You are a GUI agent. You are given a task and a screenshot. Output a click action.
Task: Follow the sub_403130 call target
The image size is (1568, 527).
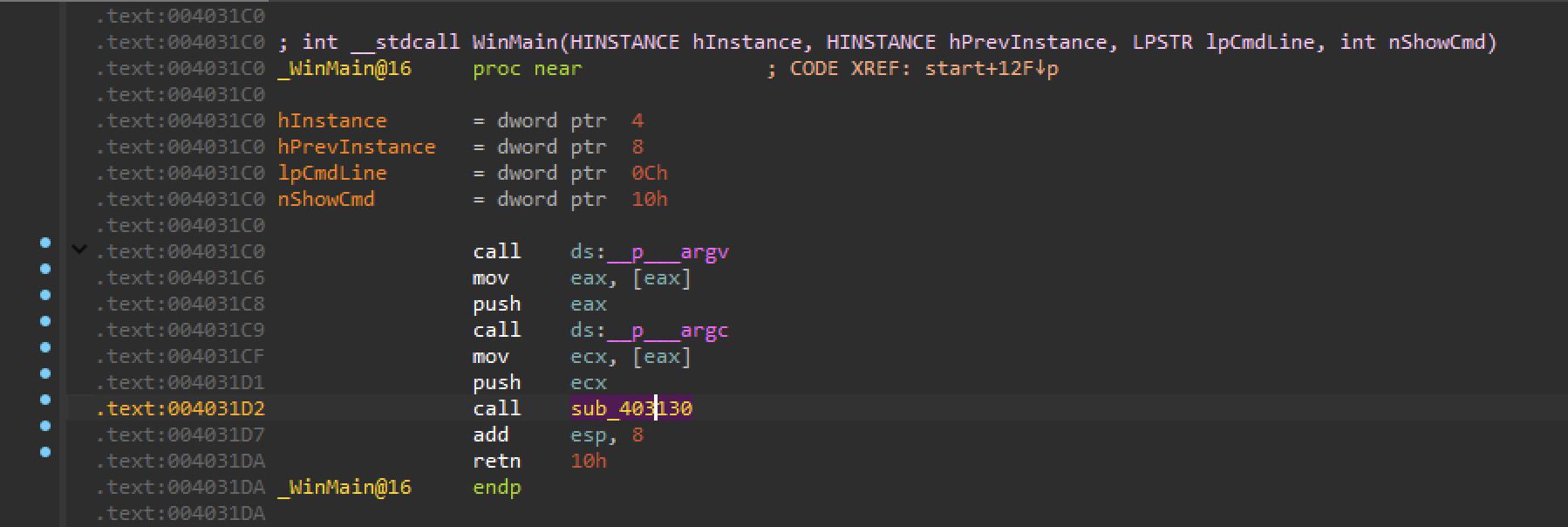(x=631, y=408)
